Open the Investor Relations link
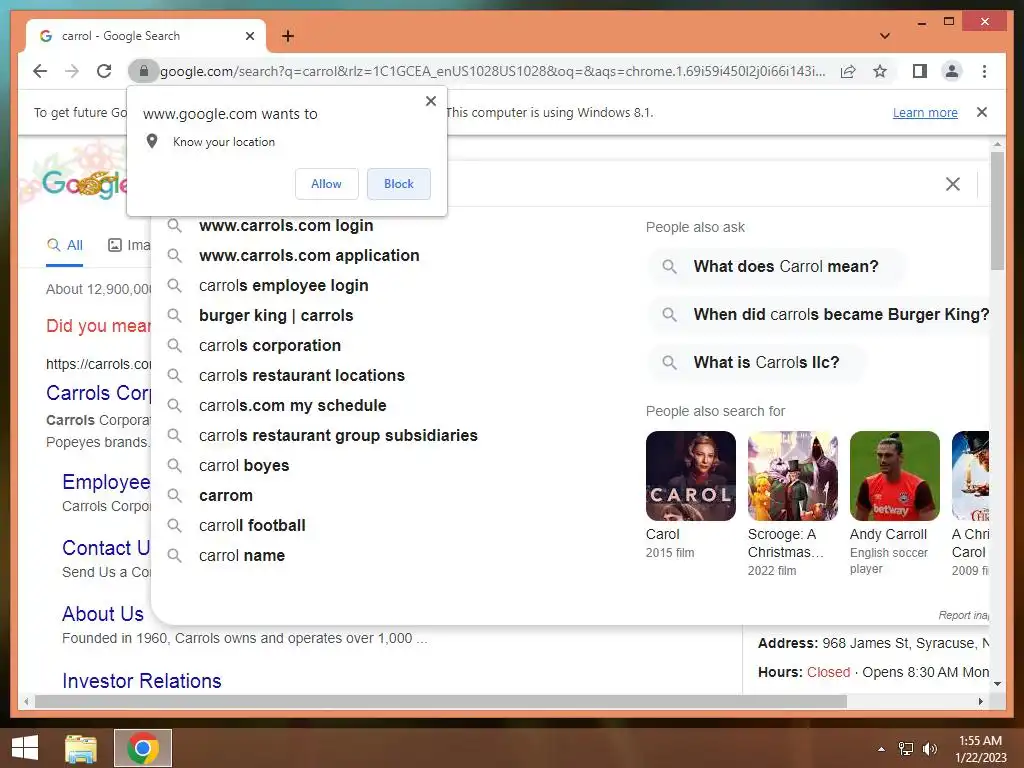Image resolution: width=1024 pixels, height=768 pixels. click(x=142, y=681)
